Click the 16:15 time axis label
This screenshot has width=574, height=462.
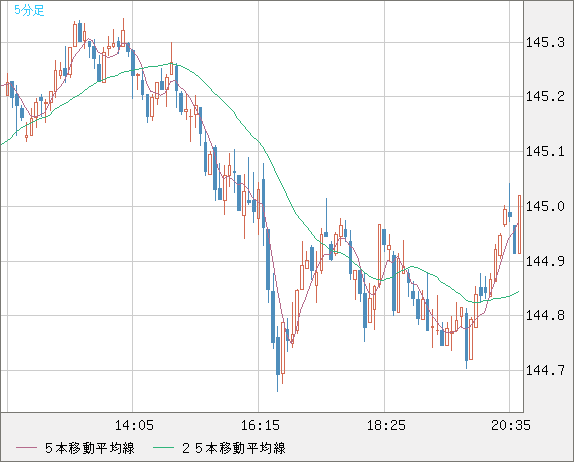click(260, 425)
